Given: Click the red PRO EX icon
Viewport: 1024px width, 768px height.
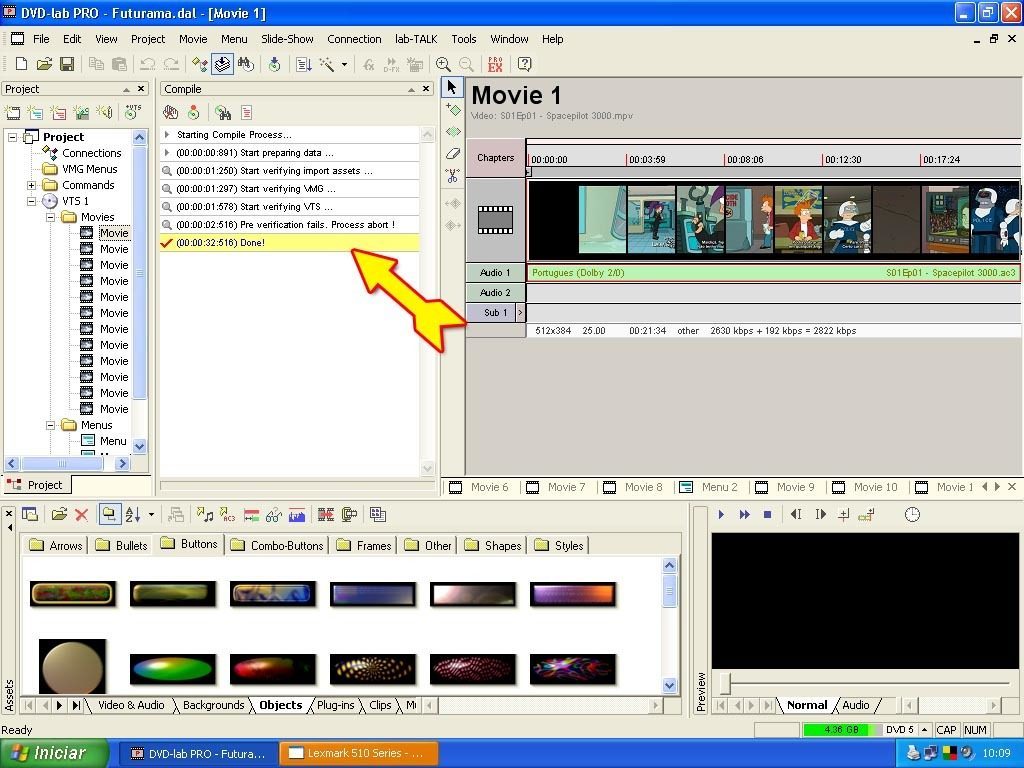Looking at the screenshot, I should pyautogui.click(x=495, y=64).
